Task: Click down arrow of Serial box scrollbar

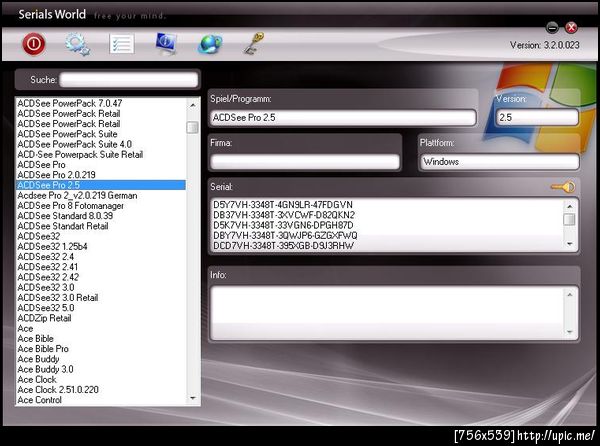Action: point(570,244)
